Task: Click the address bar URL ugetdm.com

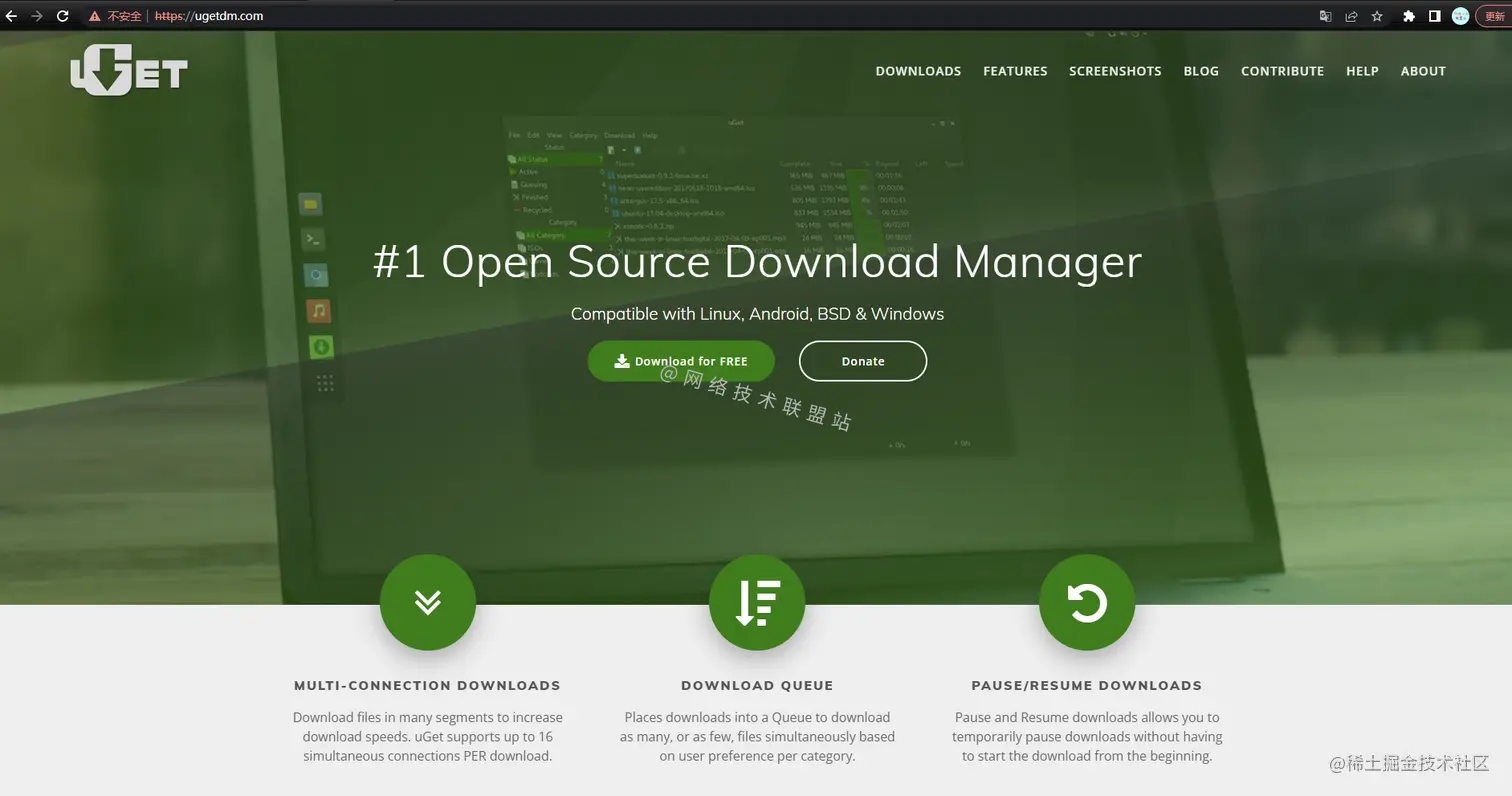Action: [209, 16]
